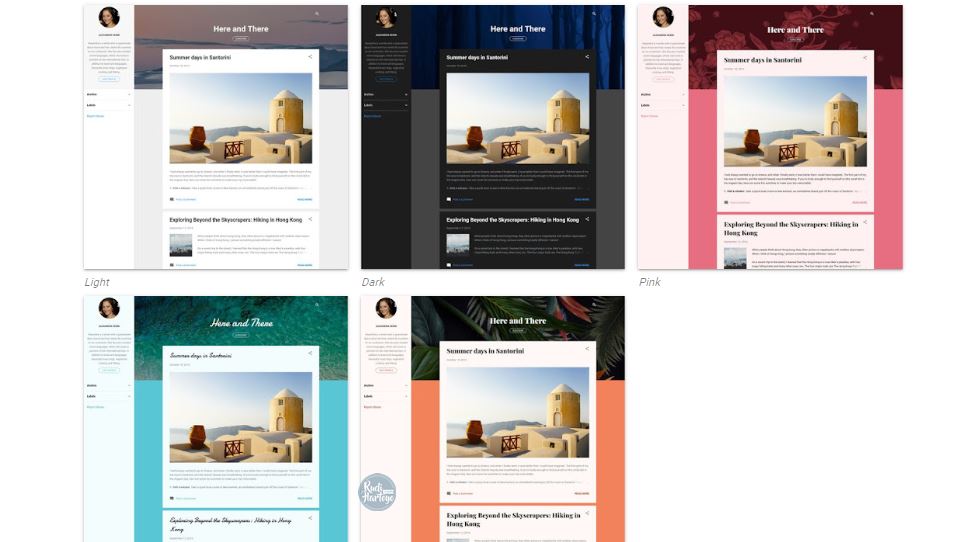Image resolution: width=964 pixels, height=542 pixels.
Task: Open 'Summer days in Santorini' in Light preview
Action: 200,57
